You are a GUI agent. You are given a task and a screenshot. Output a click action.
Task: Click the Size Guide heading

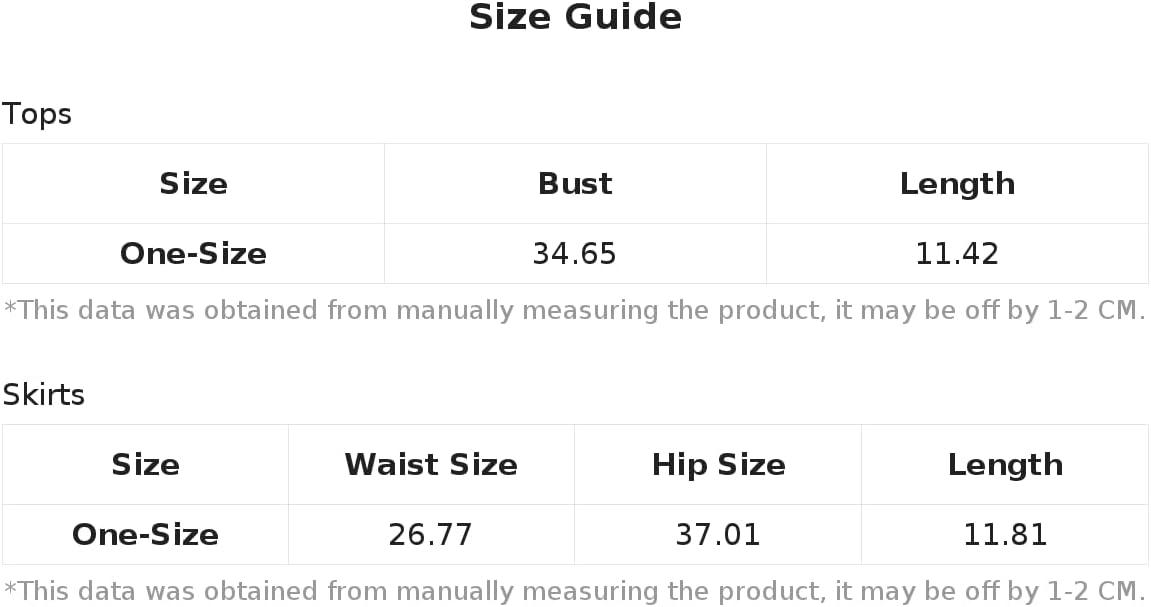coord(576,17)
